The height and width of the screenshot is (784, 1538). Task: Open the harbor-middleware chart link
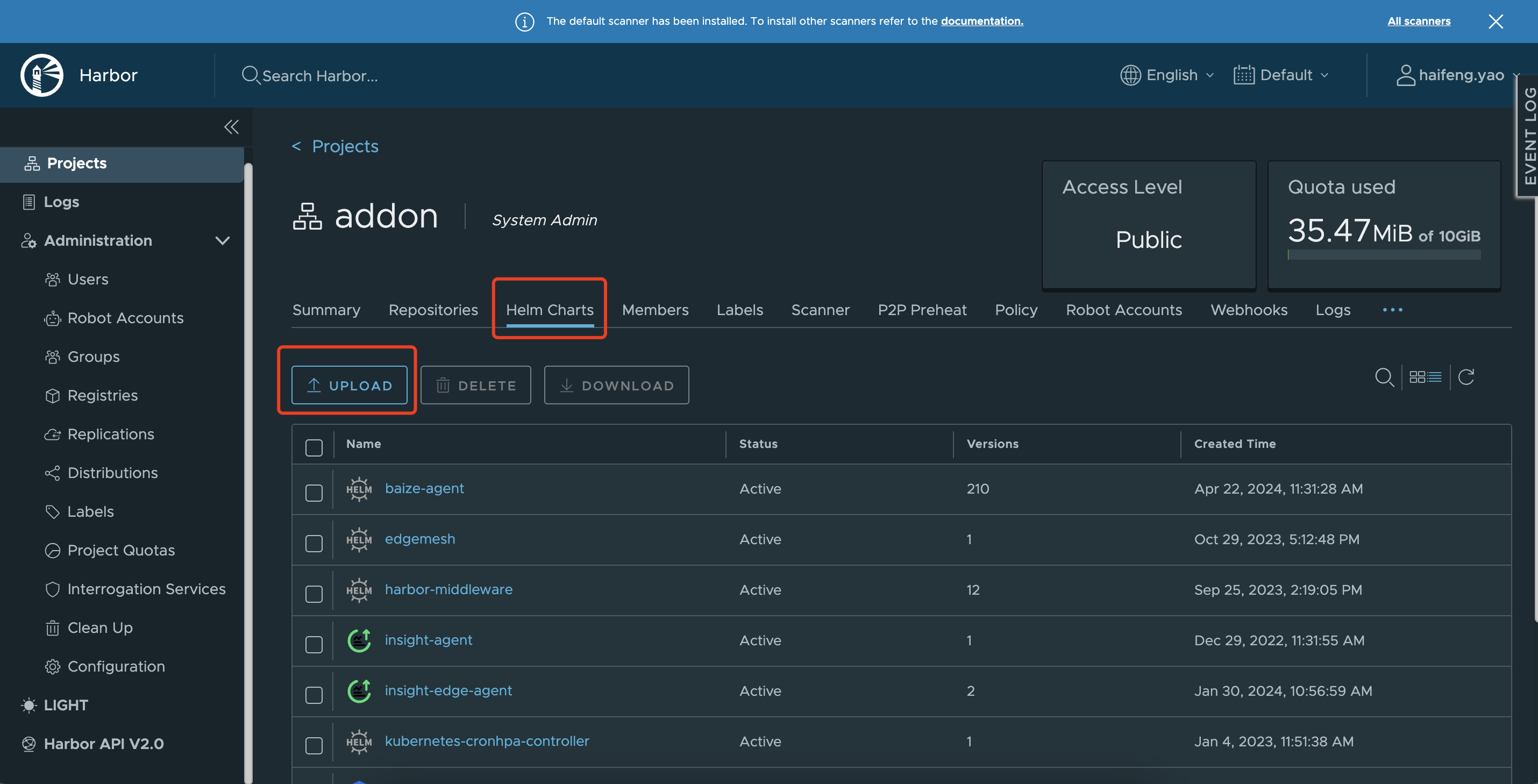448,589
